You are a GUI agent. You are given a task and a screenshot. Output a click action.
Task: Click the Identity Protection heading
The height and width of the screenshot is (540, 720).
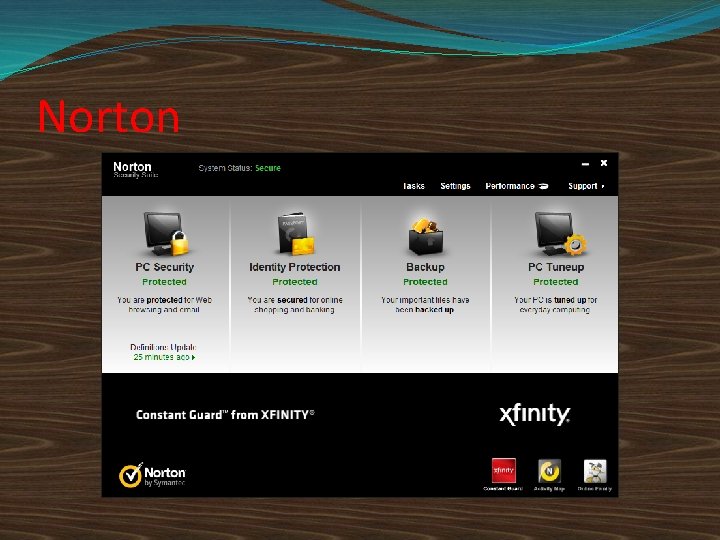pos(295,267)
